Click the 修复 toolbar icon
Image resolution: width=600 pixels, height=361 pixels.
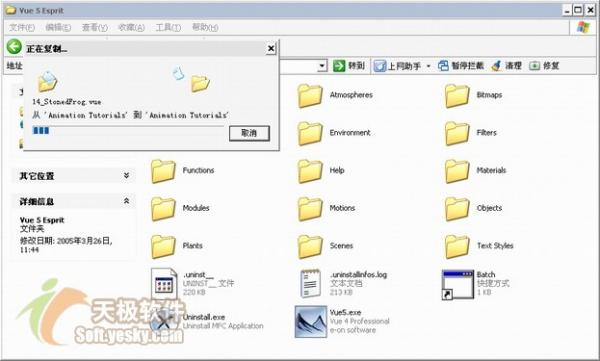pyautogui.click(x=534, y=66)
